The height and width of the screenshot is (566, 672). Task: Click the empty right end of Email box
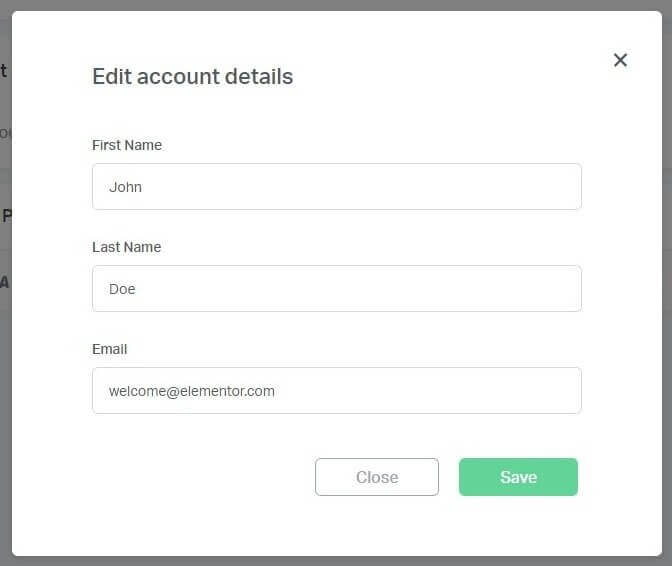[x=540, y=391]
